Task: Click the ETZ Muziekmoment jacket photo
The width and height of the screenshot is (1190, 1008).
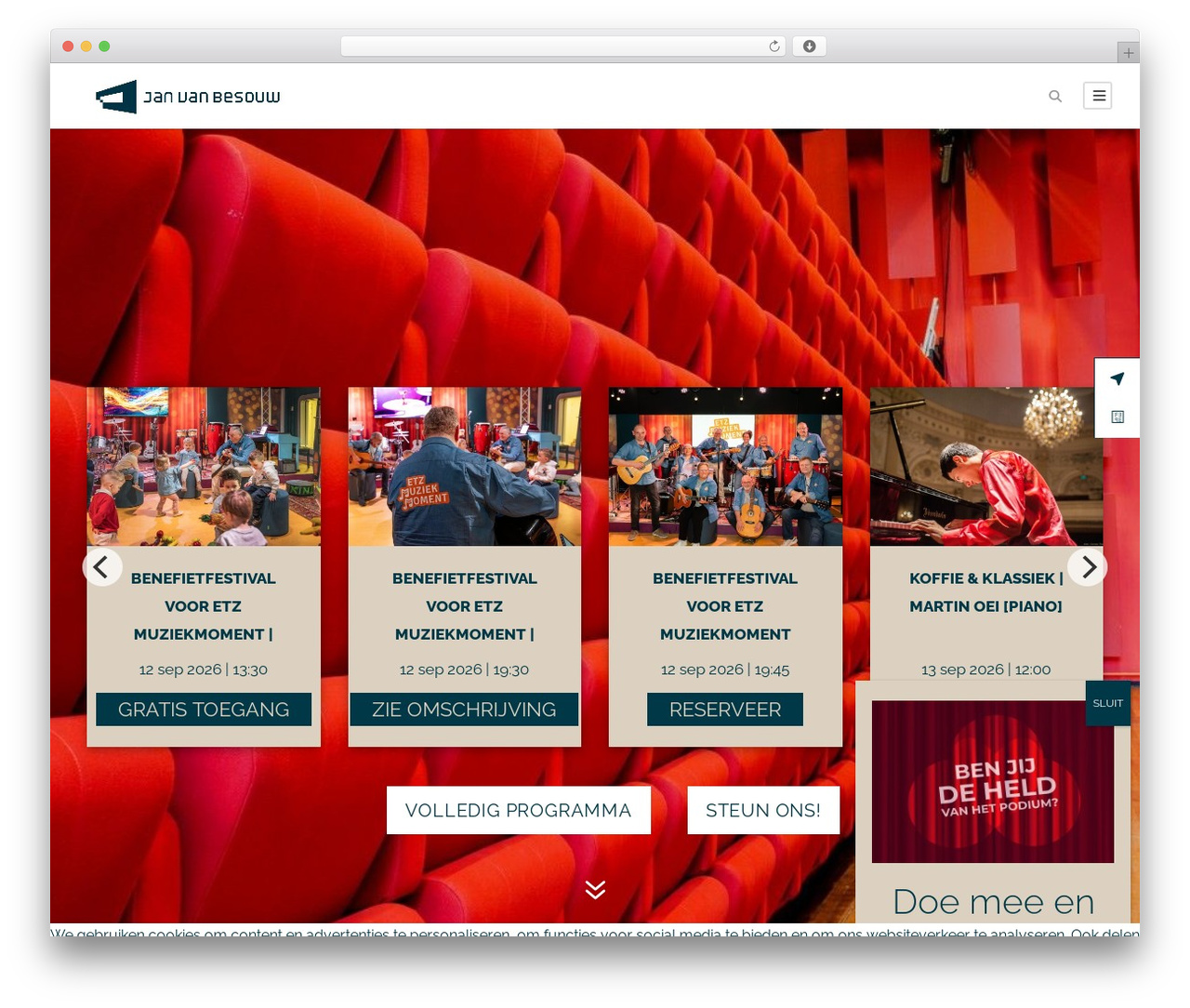Action: pyautogui.click(x=465, y=467)
